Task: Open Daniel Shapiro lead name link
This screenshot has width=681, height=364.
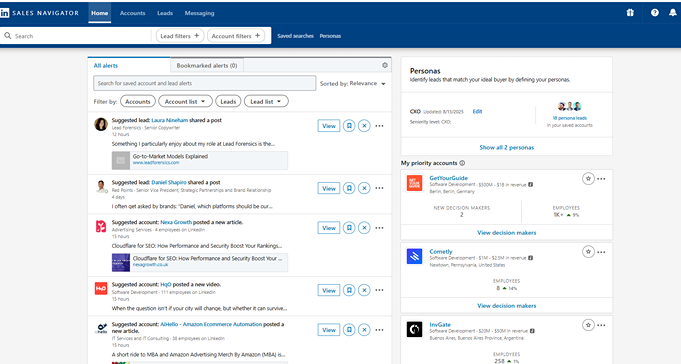Action: pyautogui.click(x=169, y=182)
